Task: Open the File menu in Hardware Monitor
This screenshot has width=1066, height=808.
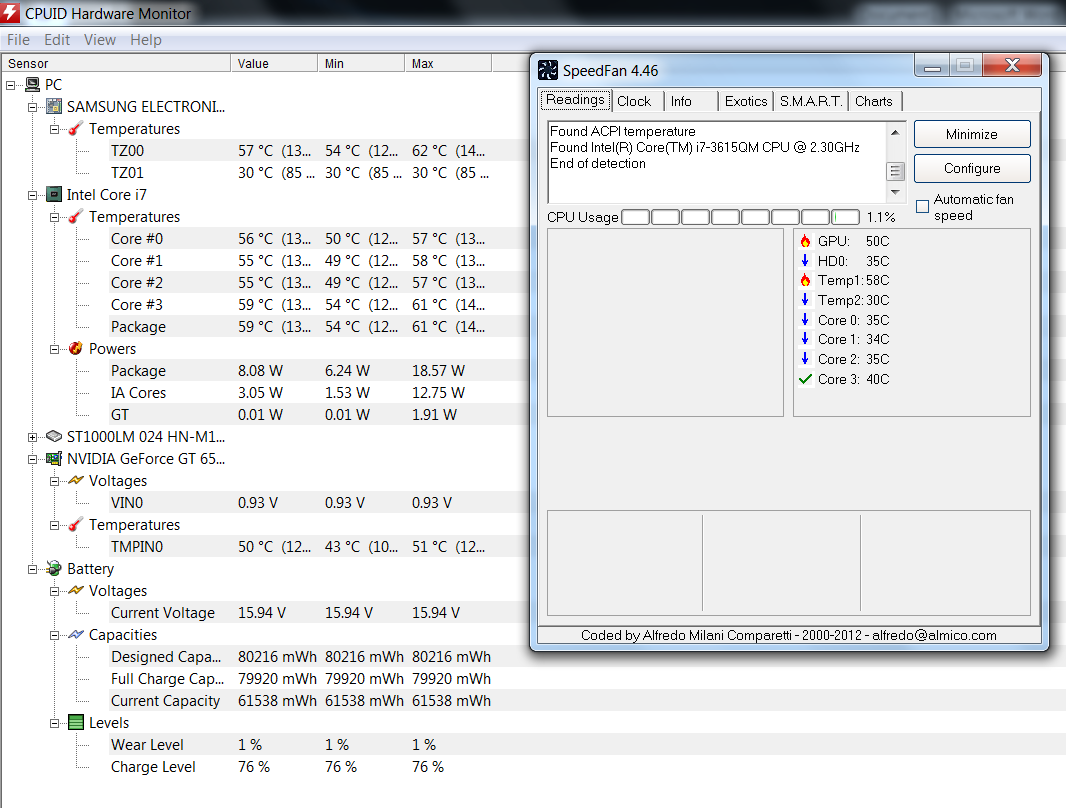Action: pos(18,40)
